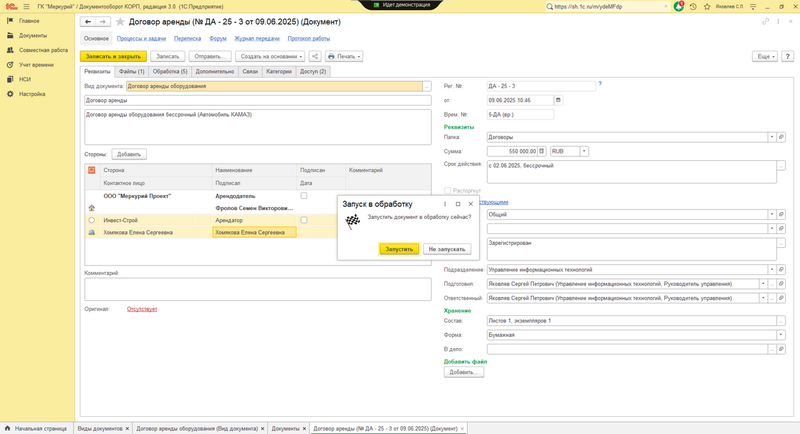Switch to the Файлы (1) tab
The image size is (800, 434).
point(131,72)
